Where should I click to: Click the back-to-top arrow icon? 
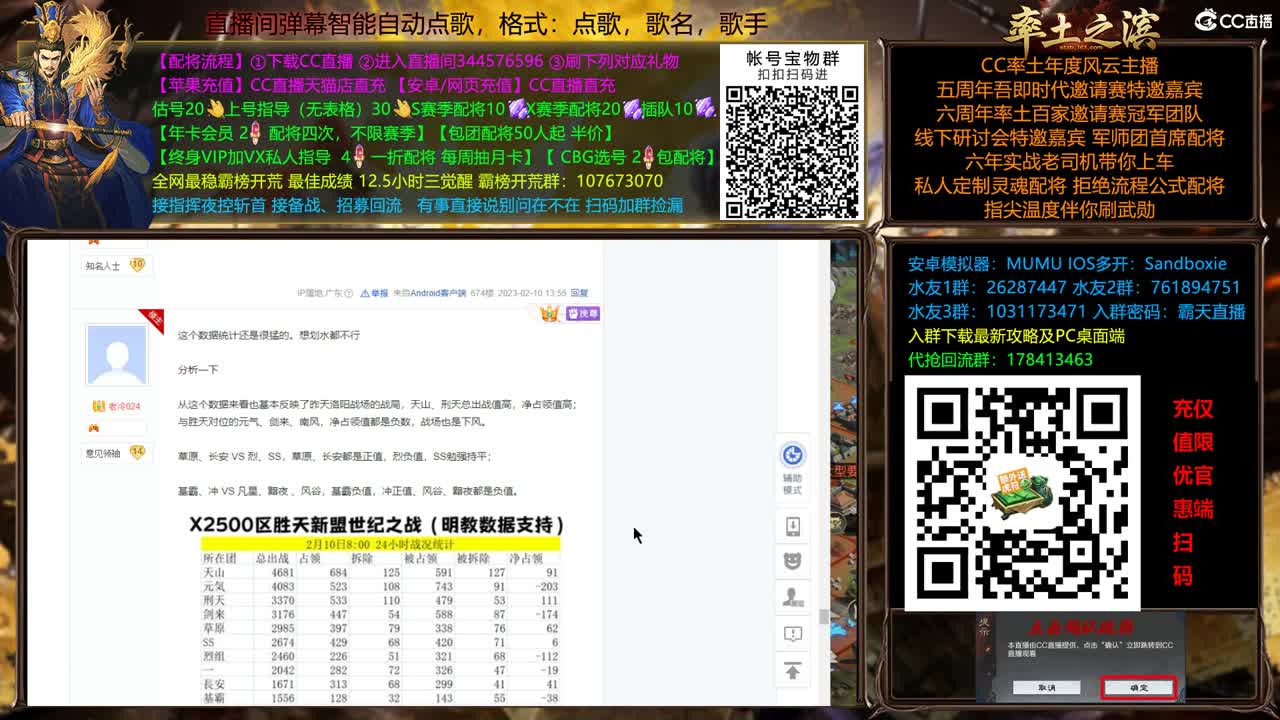click(794, 671)
